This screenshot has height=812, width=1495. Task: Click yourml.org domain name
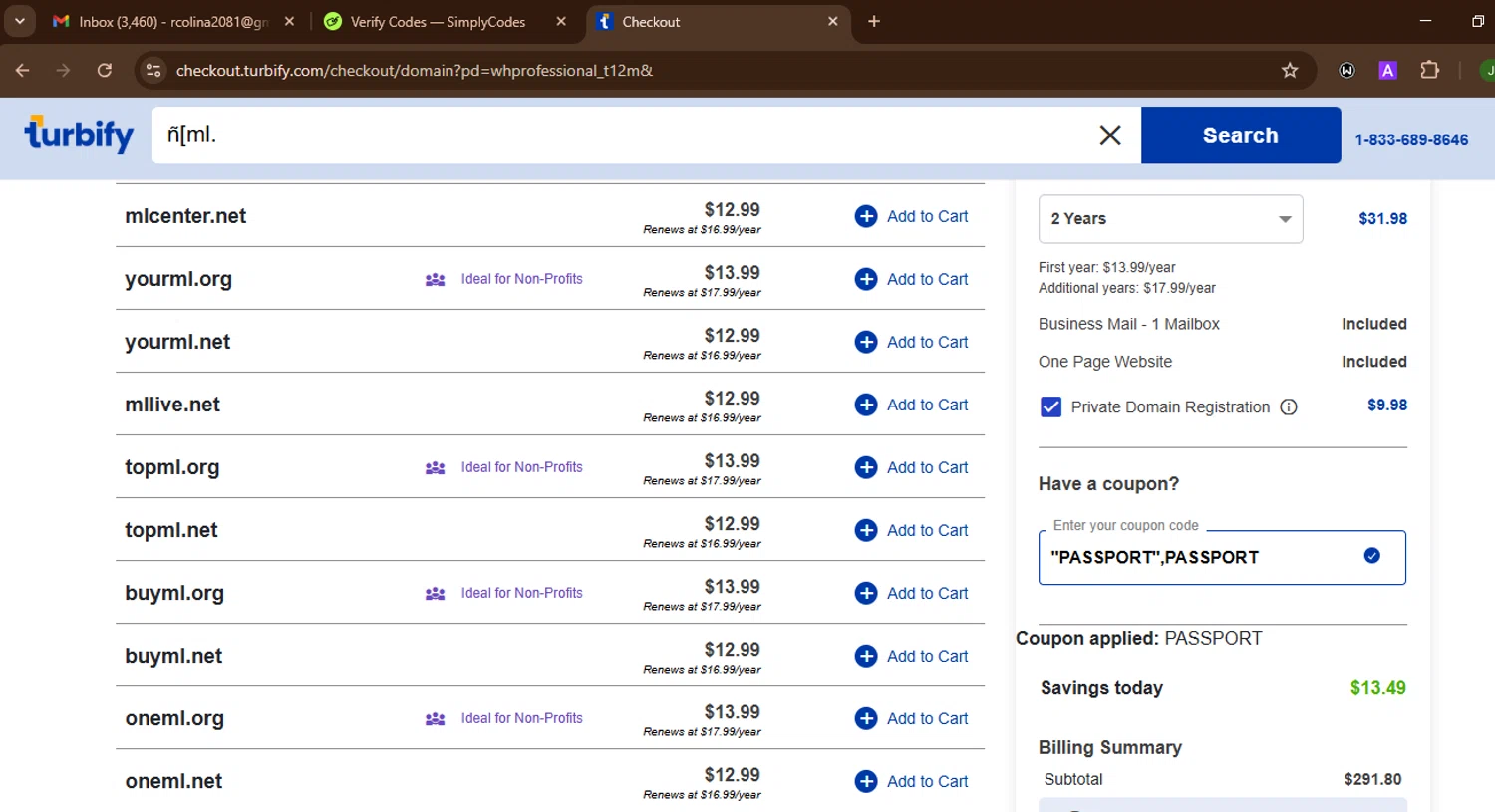[178, 279]
